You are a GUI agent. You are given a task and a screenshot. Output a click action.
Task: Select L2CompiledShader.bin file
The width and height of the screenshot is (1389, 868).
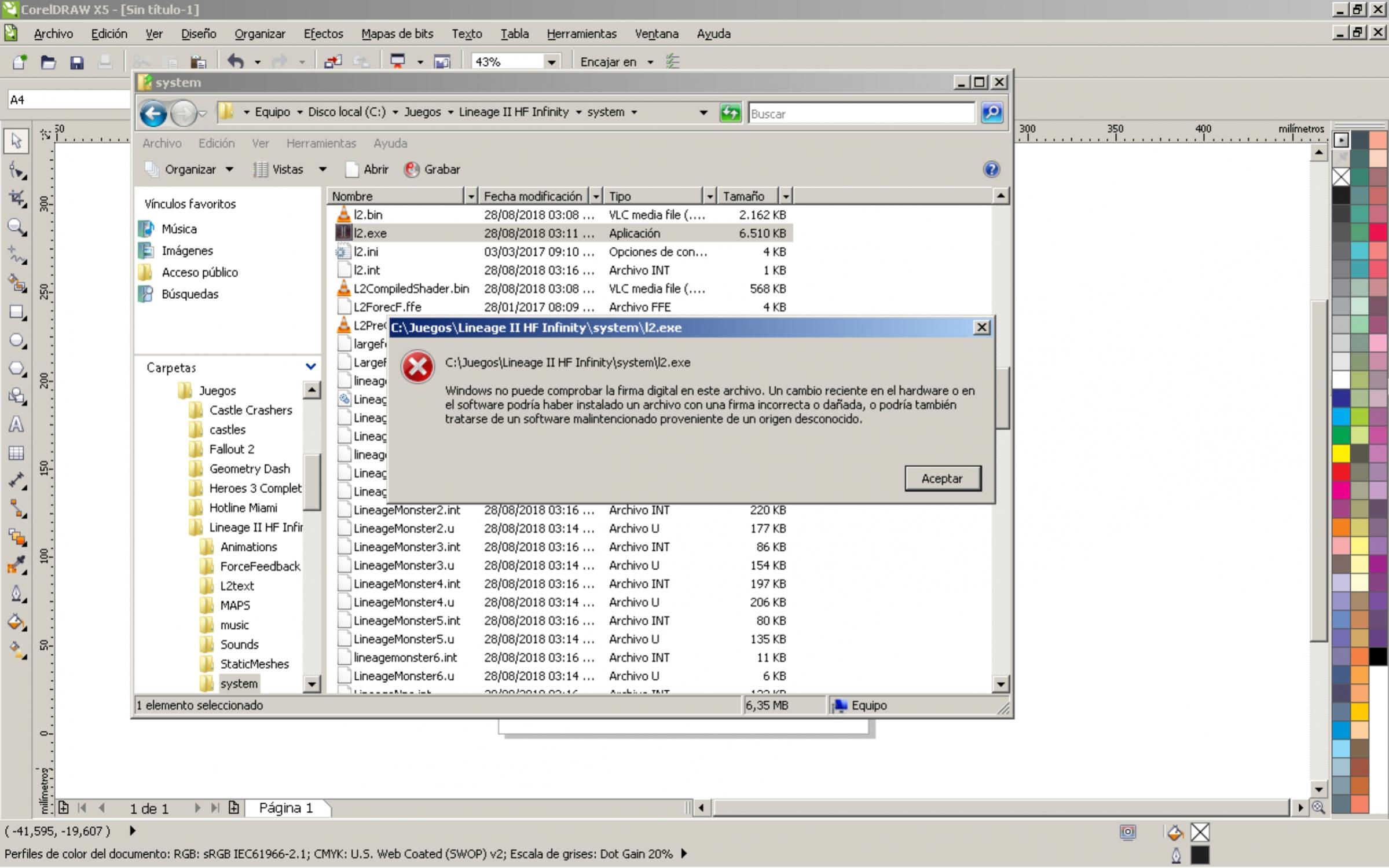pyautogui.click(x=411, y=288)
